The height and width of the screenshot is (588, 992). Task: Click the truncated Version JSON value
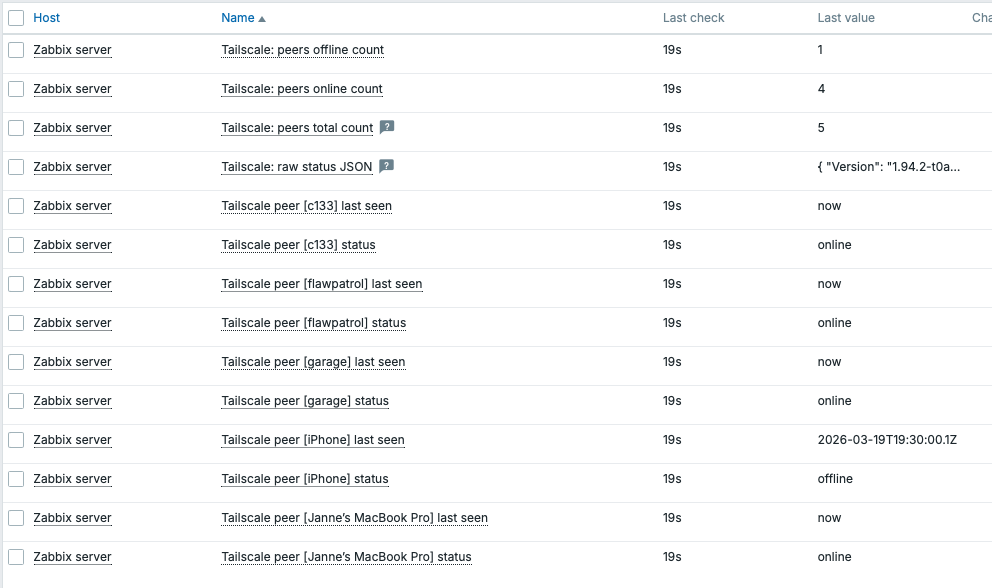(888, 167)
